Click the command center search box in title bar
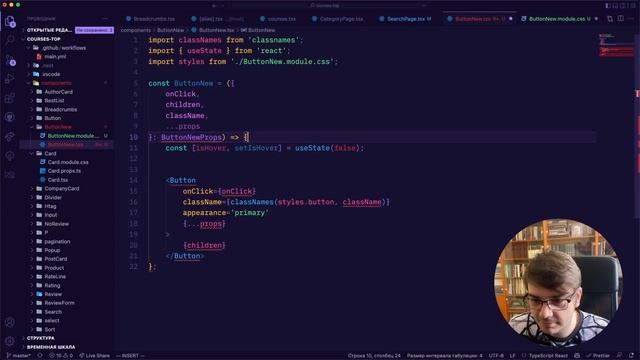Viewport: 640px width, 360px height. point(327,6)
